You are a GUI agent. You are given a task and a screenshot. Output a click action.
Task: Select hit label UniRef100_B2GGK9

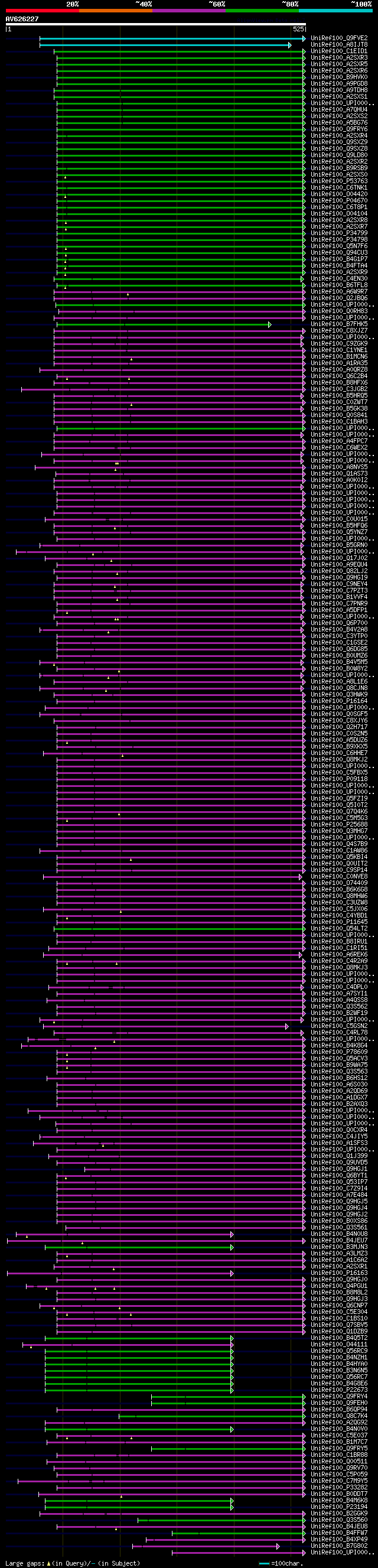[339, 1513]
